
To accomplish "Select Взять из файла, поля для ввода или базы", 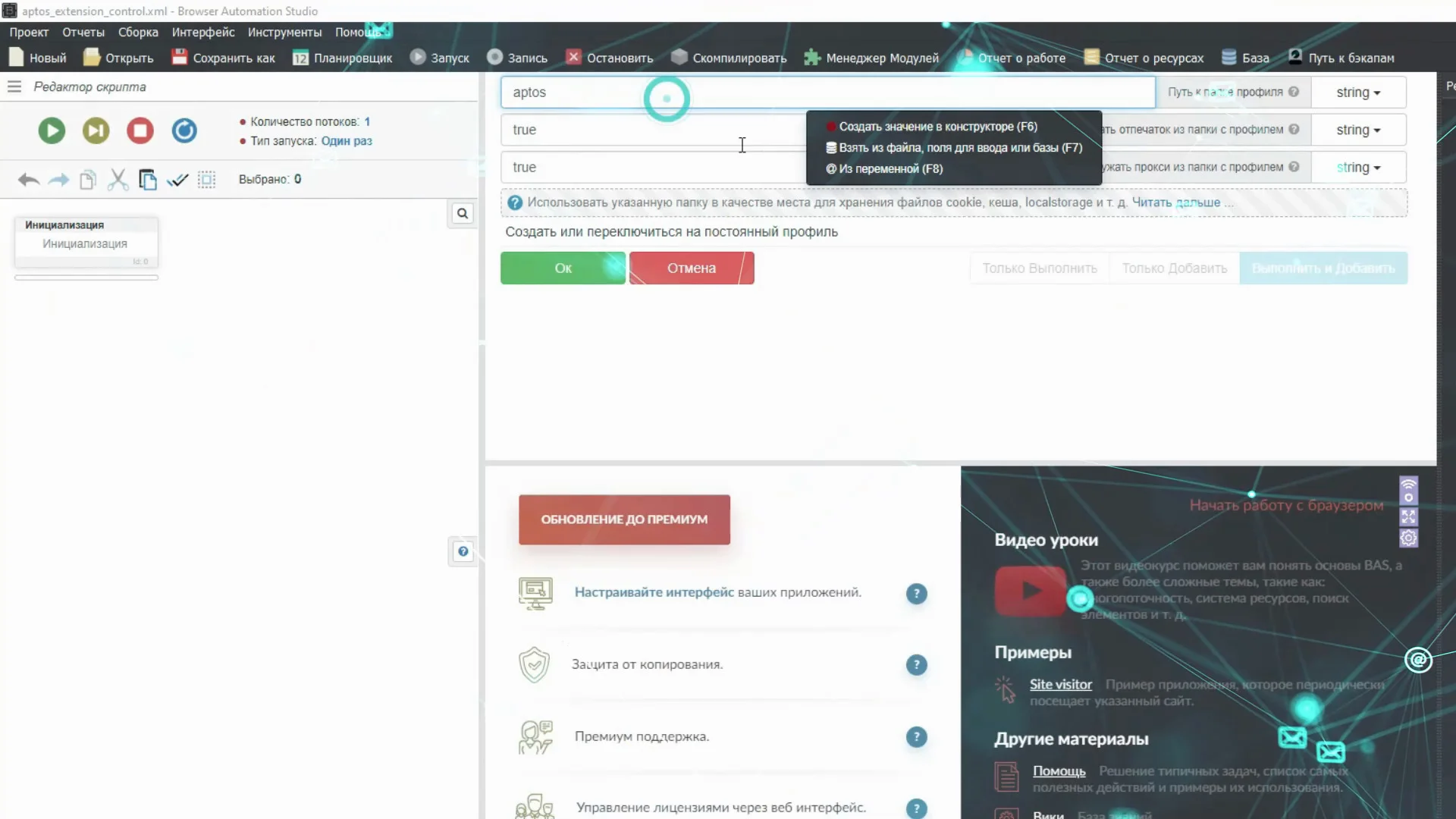I will [954, 148].
